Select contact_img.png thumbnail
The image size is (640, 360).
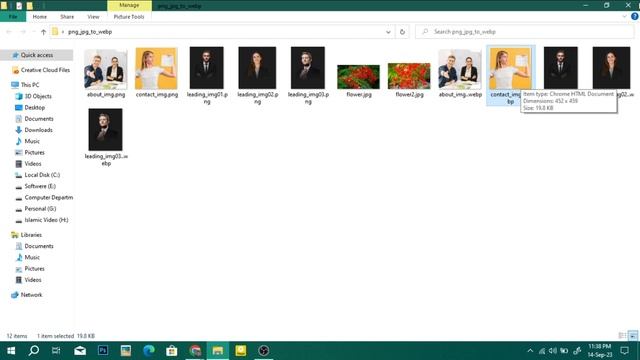[x=156, y=69]
